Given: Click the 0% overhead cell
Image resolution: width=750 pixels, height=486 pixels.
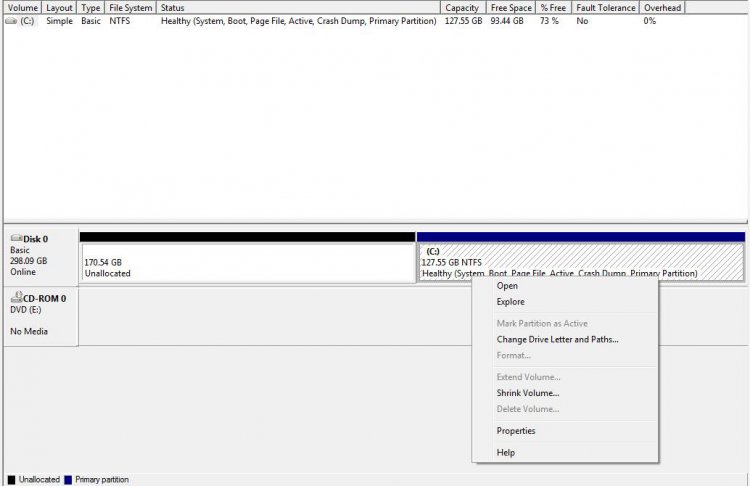Looking at the screenshot, I should [x=650, y=21].
